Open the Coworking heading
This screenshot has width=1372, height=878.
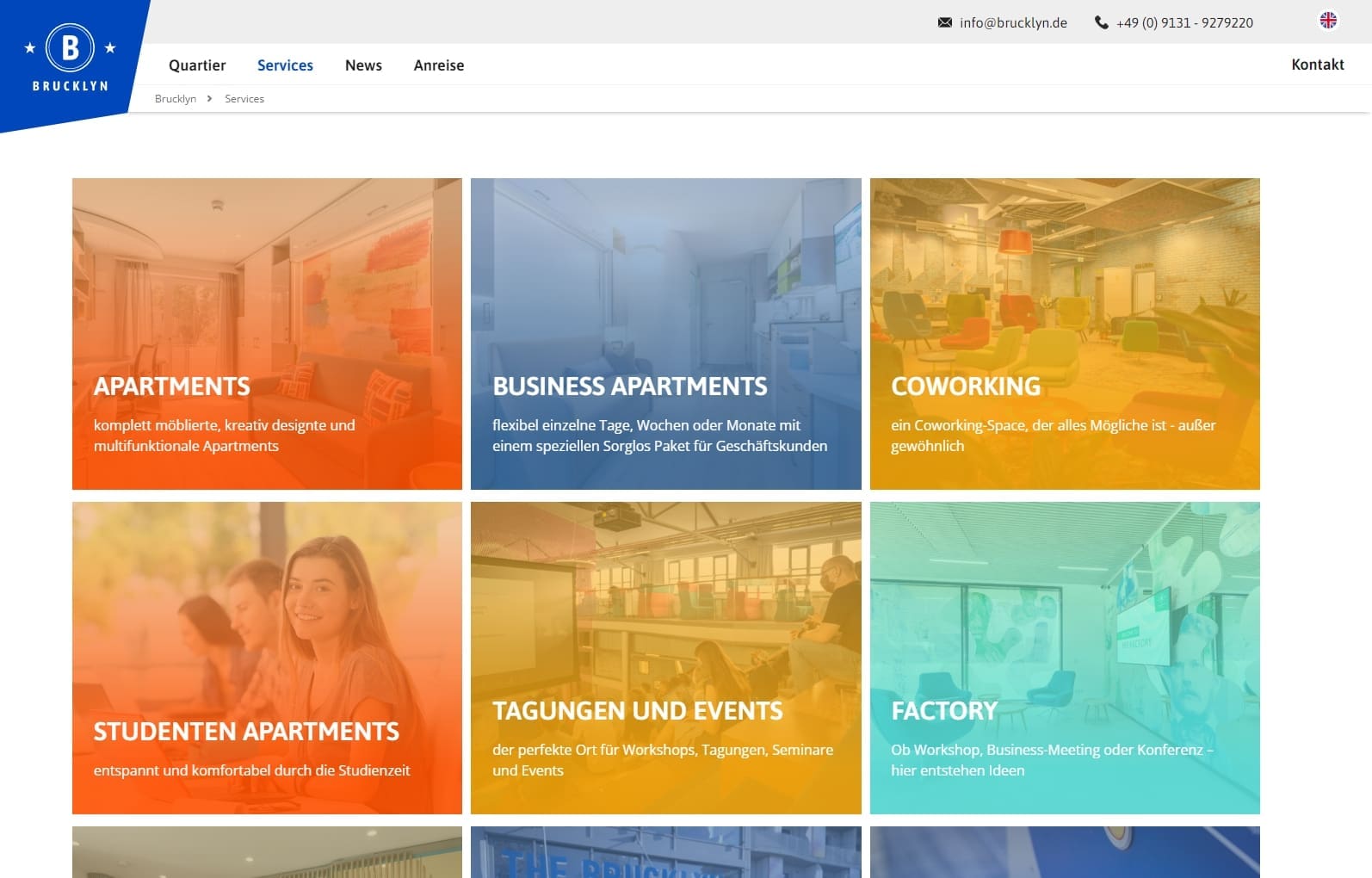(x=966, y=386)
